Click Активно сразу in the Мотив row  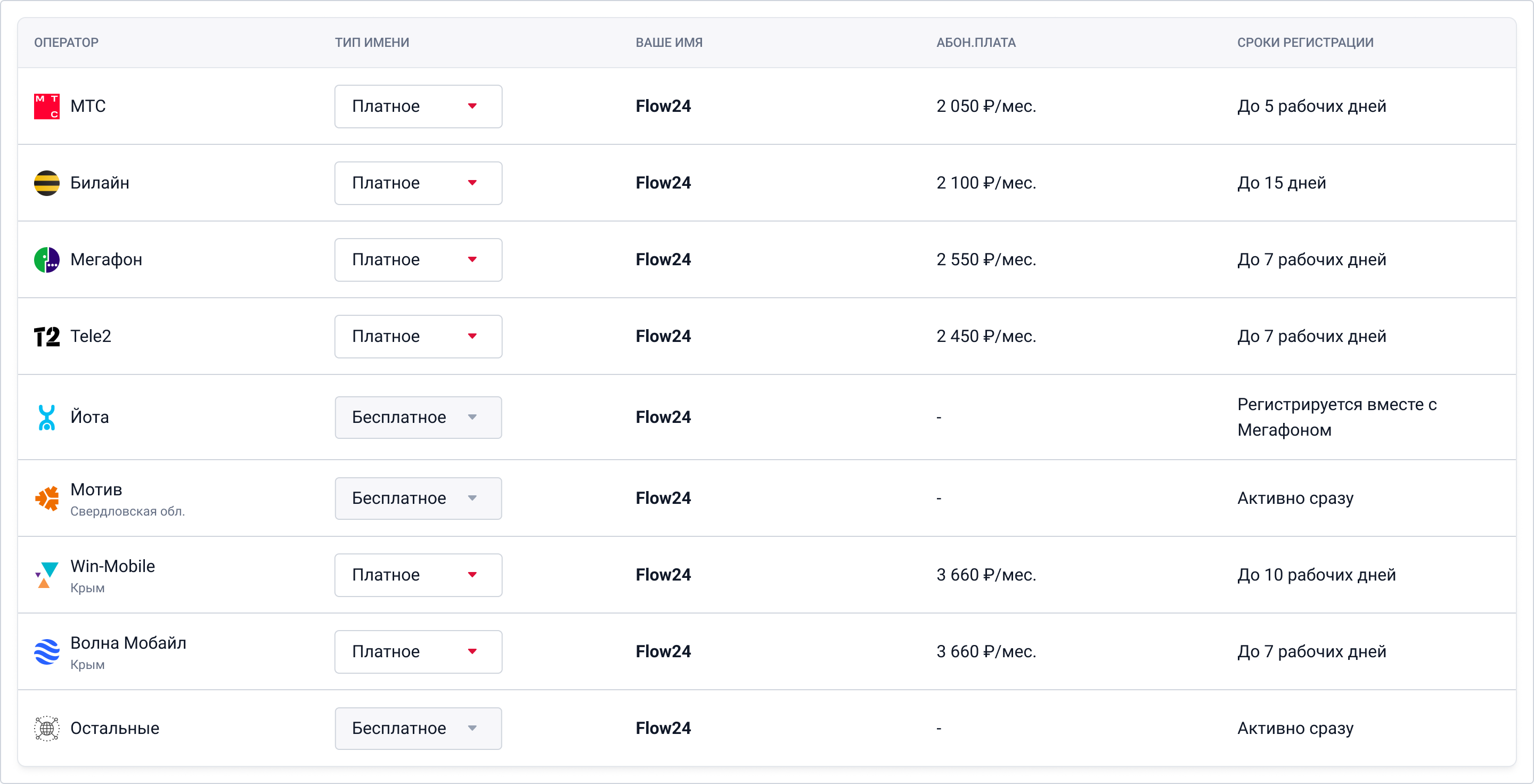point(1295,499)
